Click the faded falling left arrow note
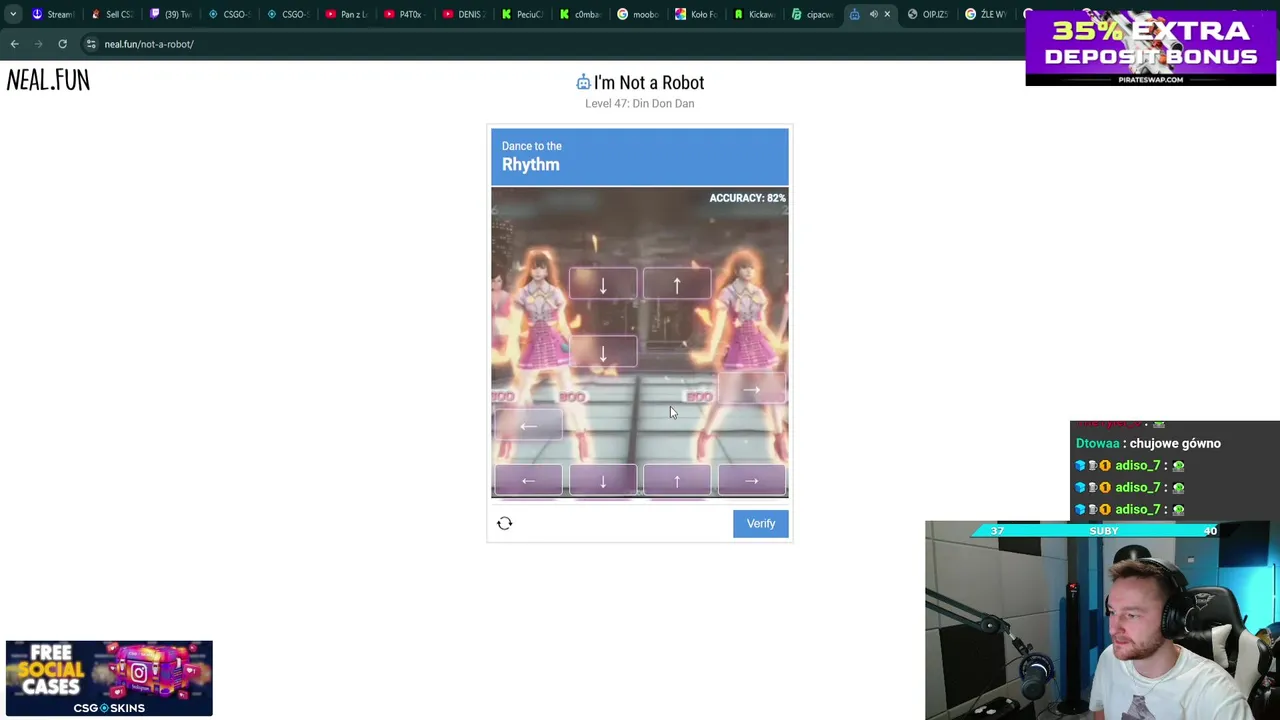The image size is (1280, 720). (528, 426)
